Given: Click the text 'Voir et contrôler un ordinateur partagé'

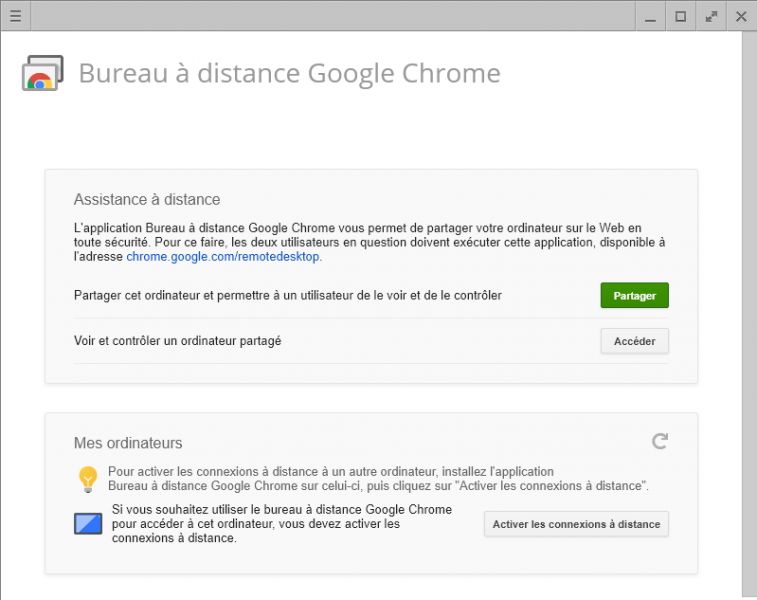Looking at the screenshot, I should click(177, 341).
